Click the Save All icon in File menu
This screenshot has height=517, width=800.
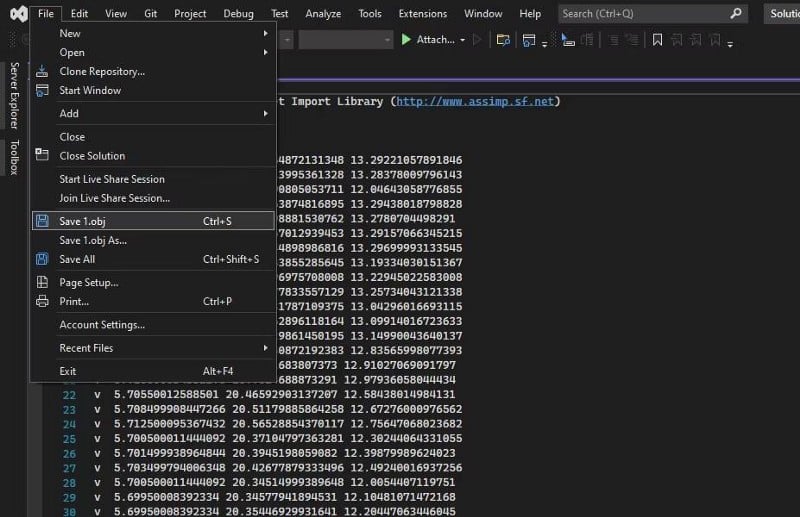42,259
